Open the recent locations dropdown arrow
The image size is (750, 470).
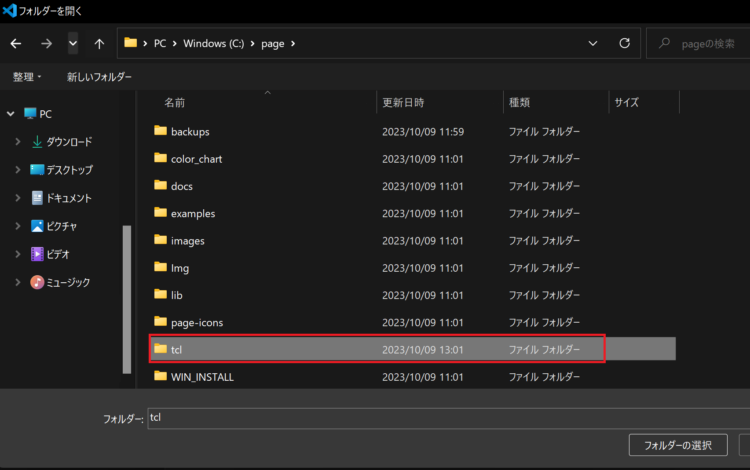pos(73,44)
